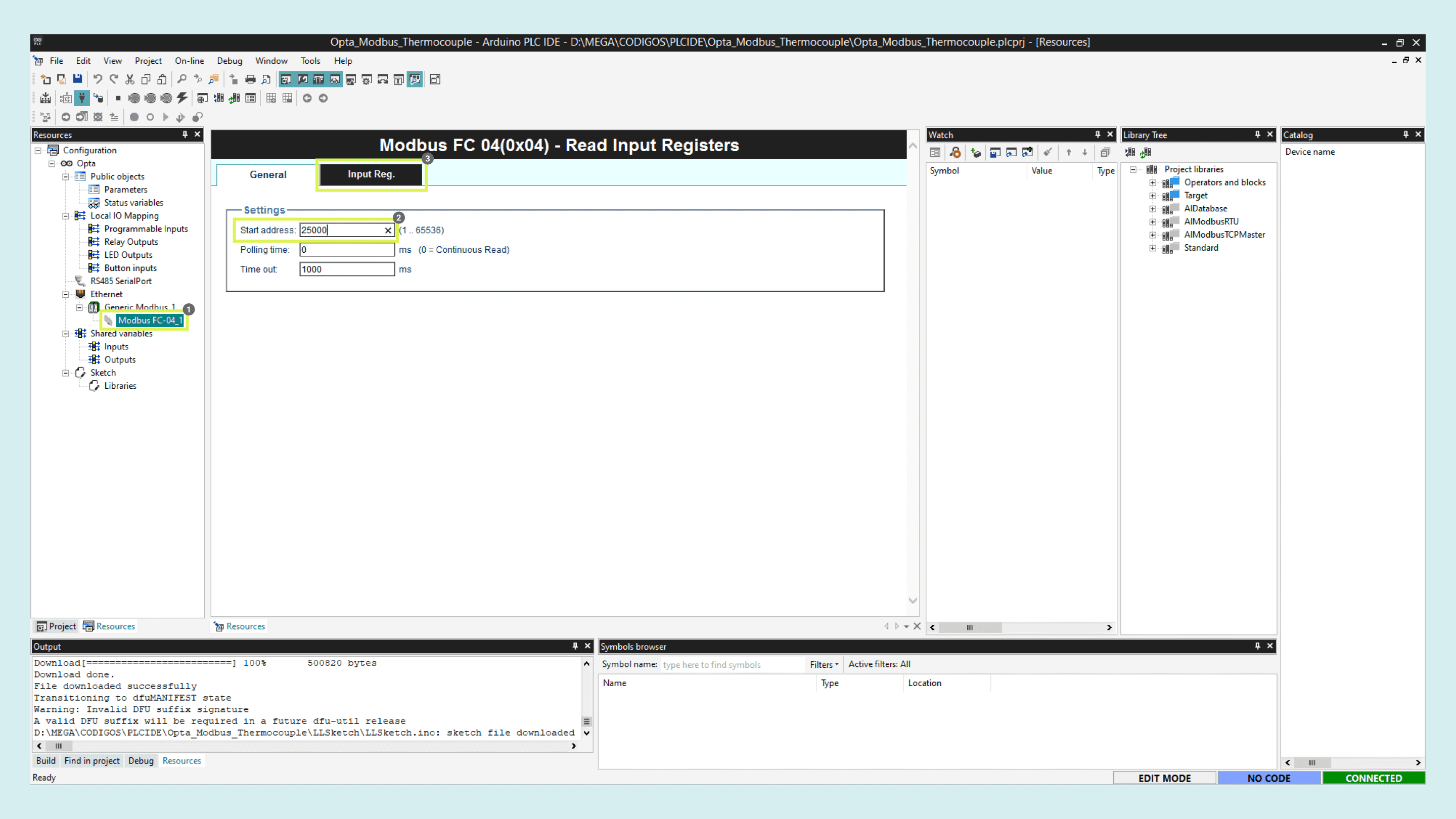Open the Filters dropdown in Symbols browser
1456x819 pixels.
coord(824,665)
